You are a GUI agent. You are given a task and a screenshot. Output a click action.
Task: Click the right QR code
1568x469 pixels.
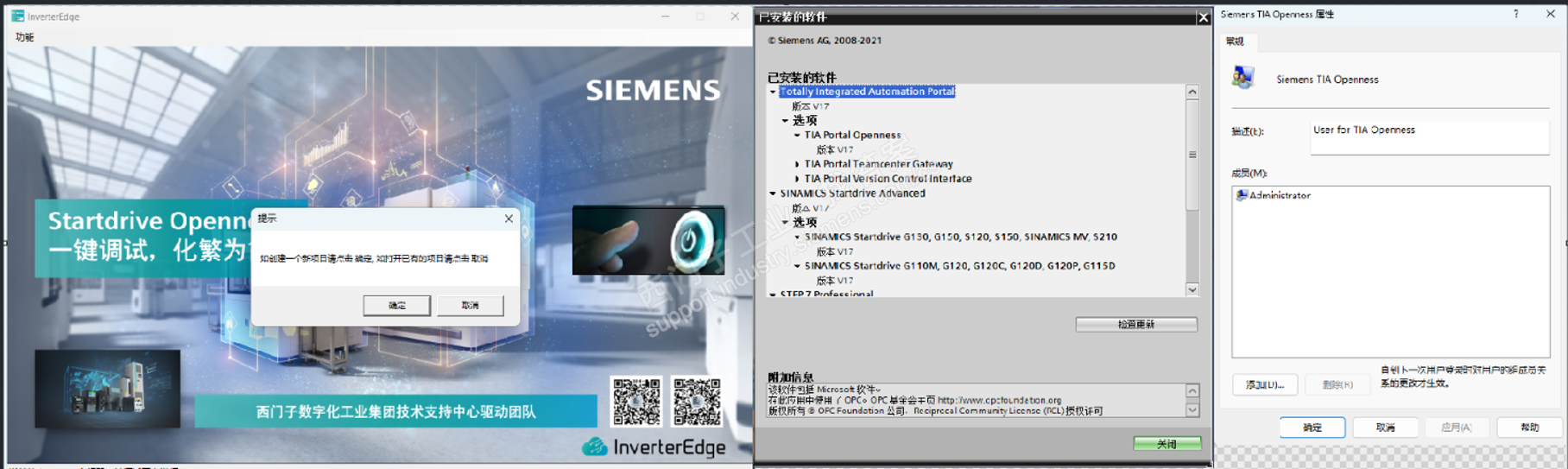pyautogui.click(x=697, y=401)
